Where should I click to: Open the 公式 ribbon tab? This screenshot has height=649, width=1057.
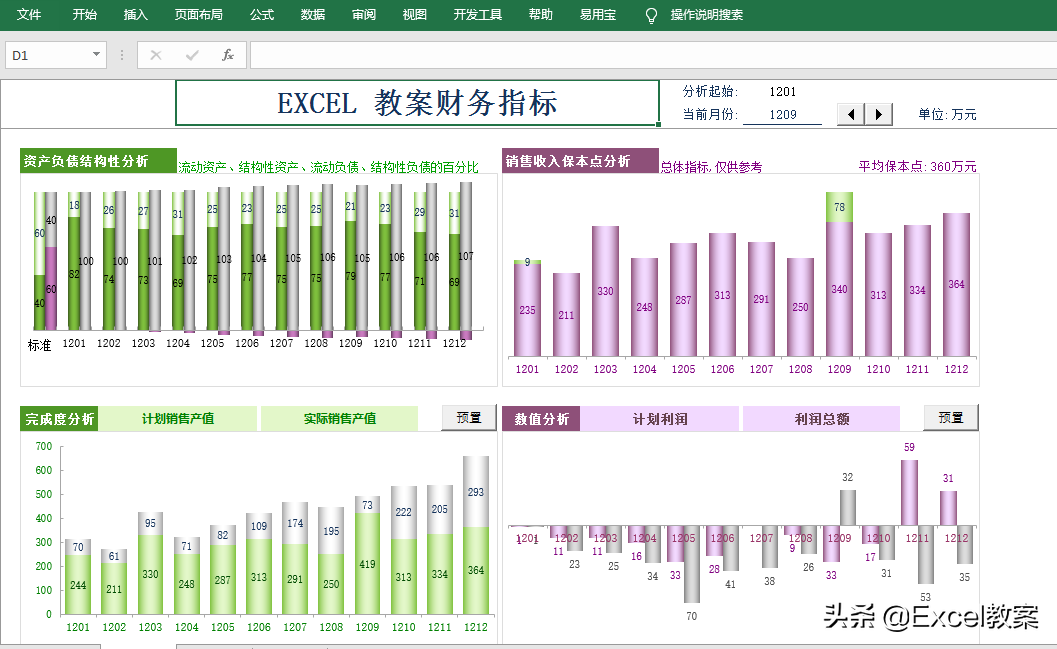[x=262, y=14]
